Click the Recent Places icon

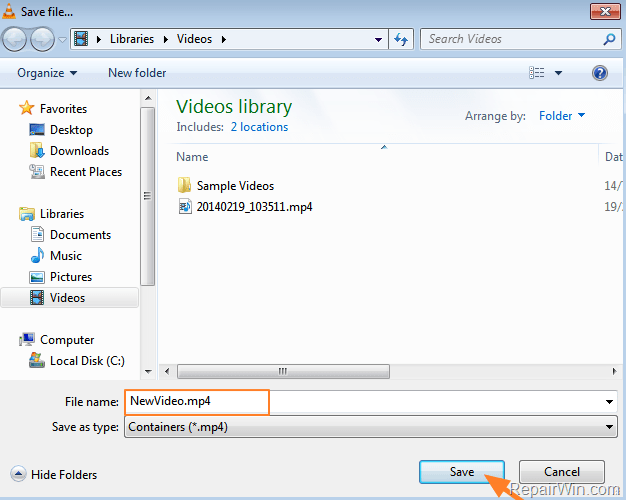click(x=37, y=172)
